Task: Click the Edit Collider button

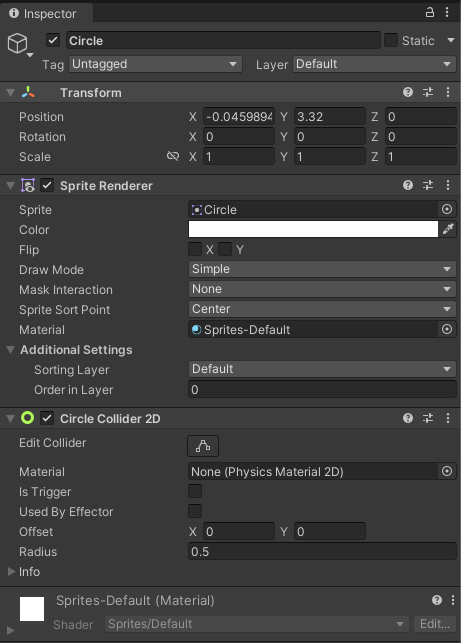Action: 203,446
